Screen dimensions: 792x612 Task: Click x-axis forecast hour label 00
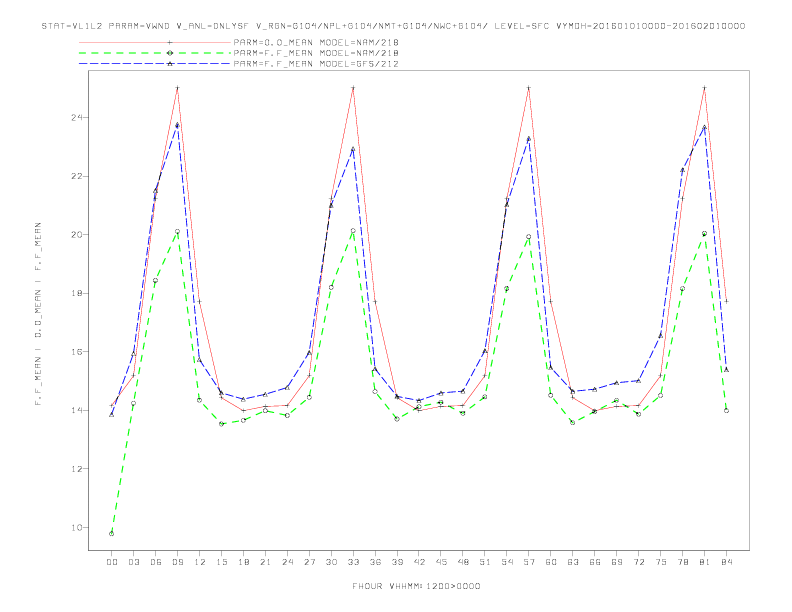(x=112, y=562)
